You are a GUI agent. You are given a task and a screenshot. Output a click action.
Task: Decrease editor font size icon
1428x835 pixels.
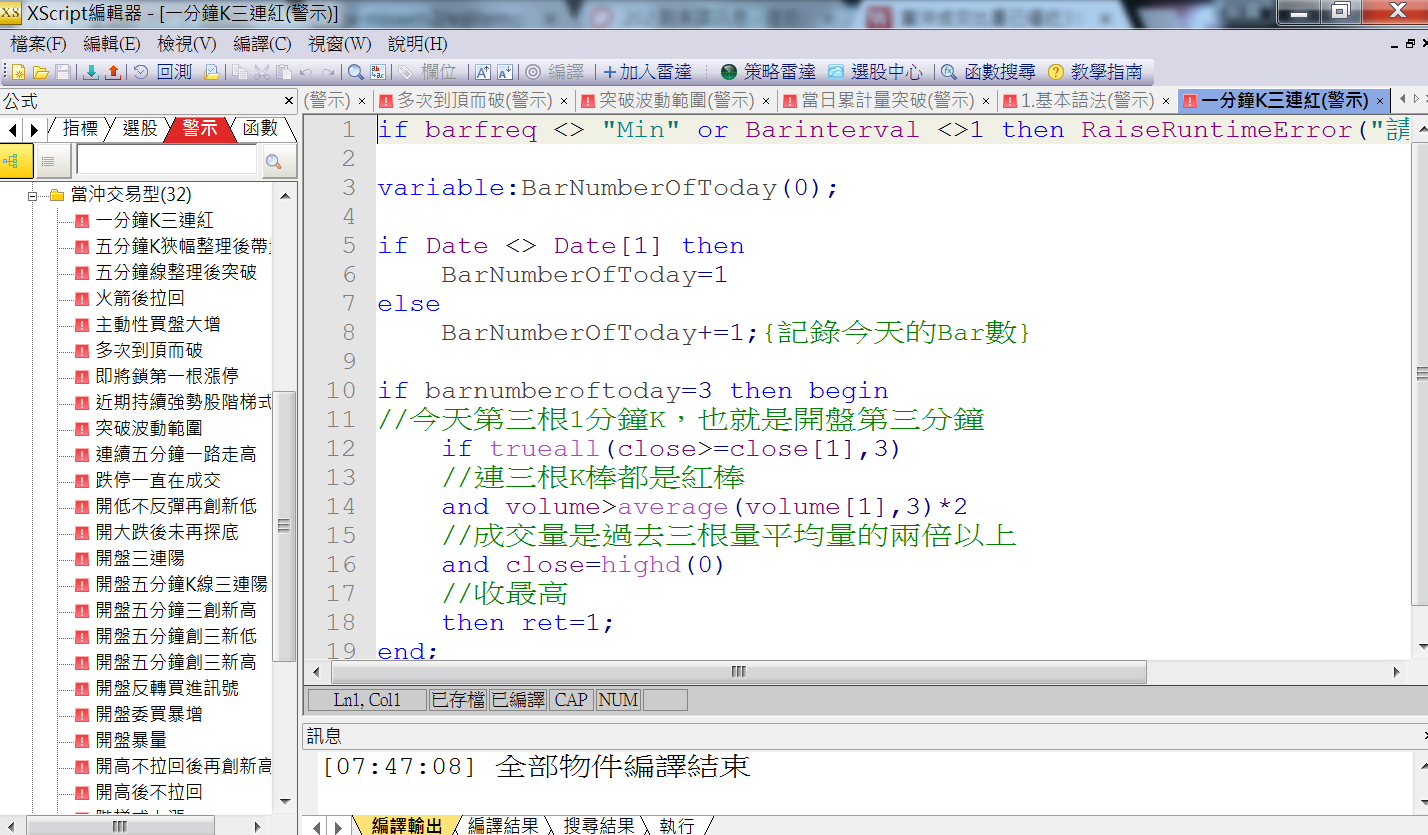(x=504, y=72)
